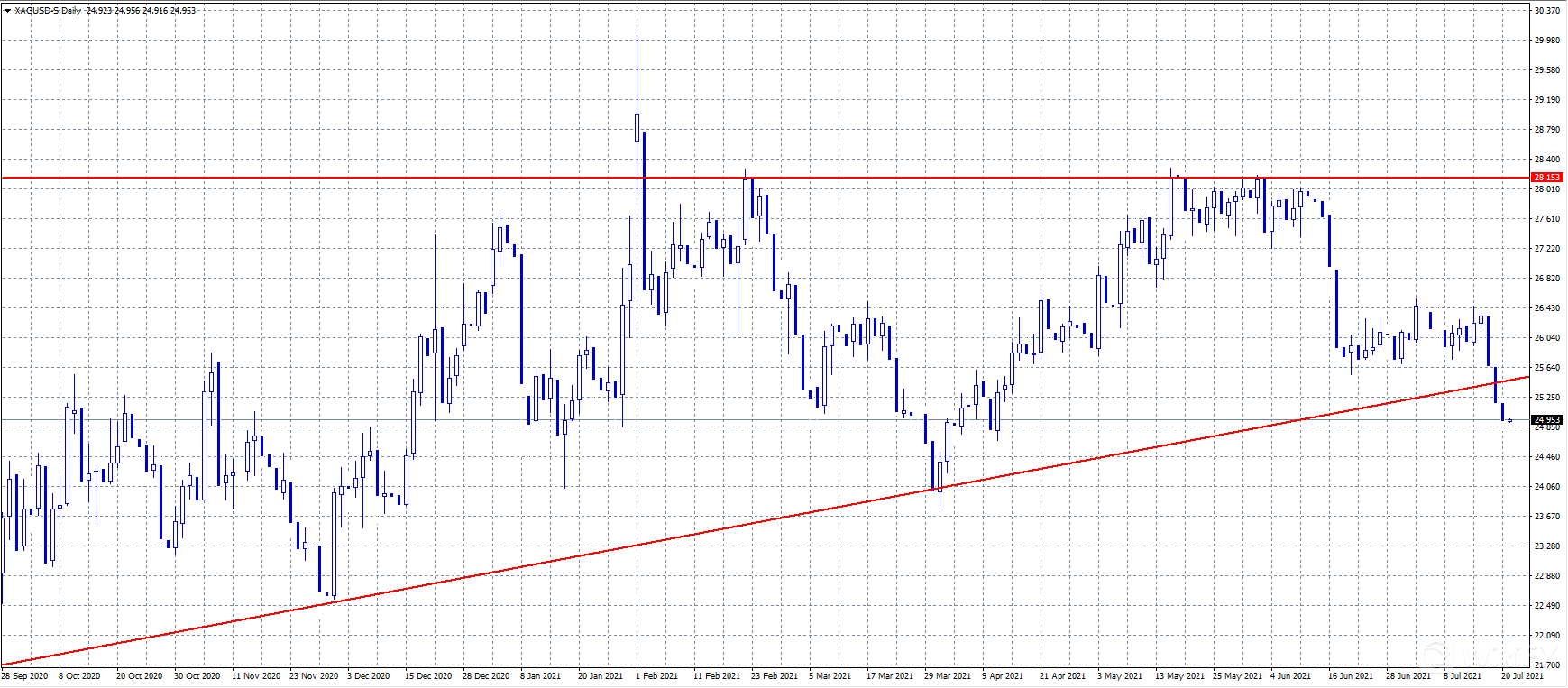
Task: Select the 8 Jul 2021 date label
Action: 1463,676
